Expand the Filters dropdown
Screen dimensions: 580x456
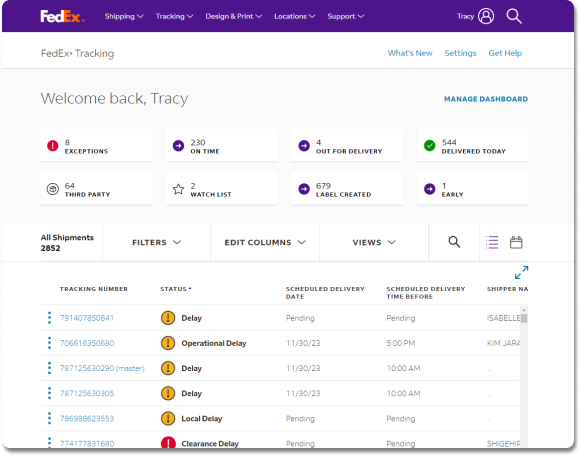156,243
